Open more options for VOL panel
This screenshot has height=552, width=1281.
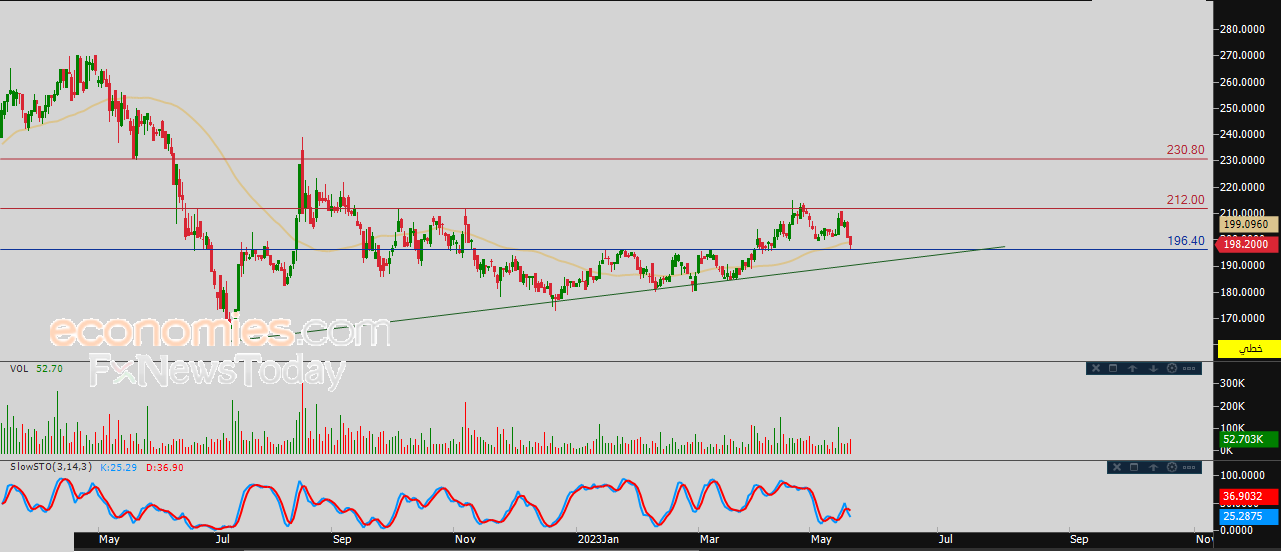[1189, 368]
